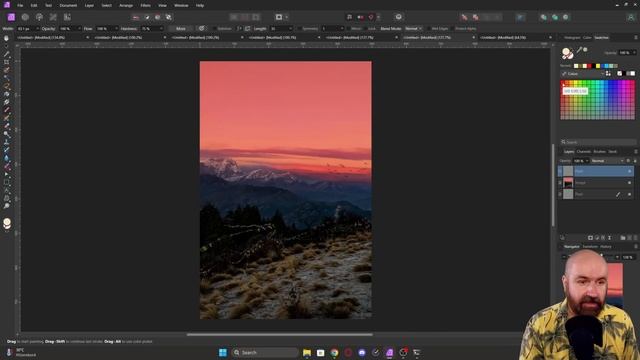Switch to the History panel tab
640x360 pixels.
pos(606,247)
